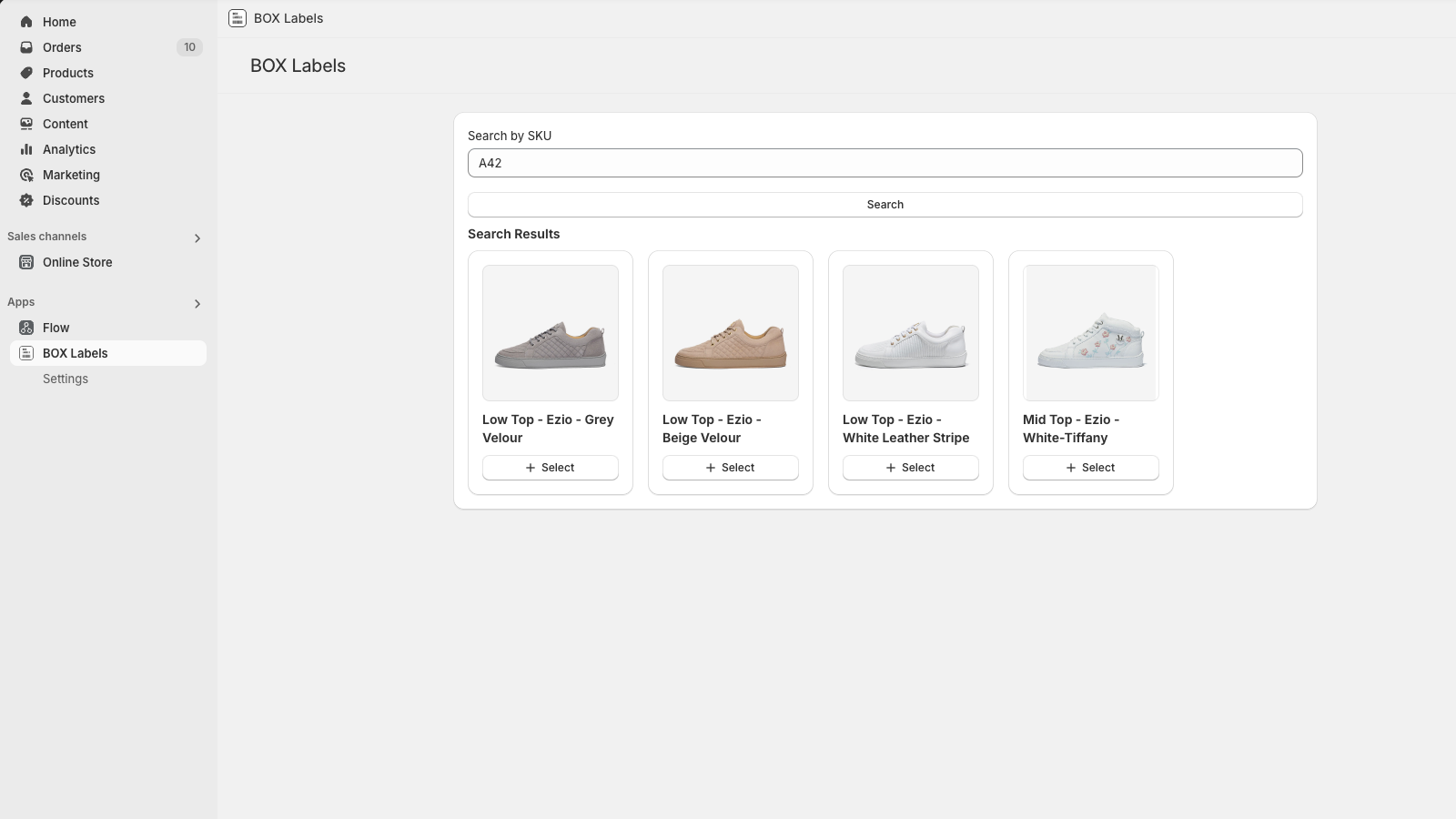Image resolution: width=1456 pixels, height=819 pixels.
Task: Click inside the Search by SKU field
Action: click(x=885, y=162)
